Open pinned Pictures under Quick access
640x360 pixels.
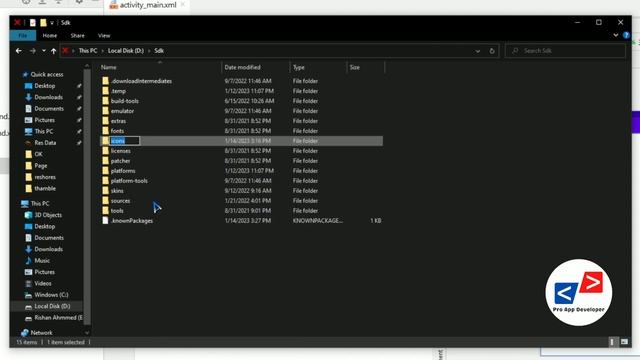click(x=44, y=120)
